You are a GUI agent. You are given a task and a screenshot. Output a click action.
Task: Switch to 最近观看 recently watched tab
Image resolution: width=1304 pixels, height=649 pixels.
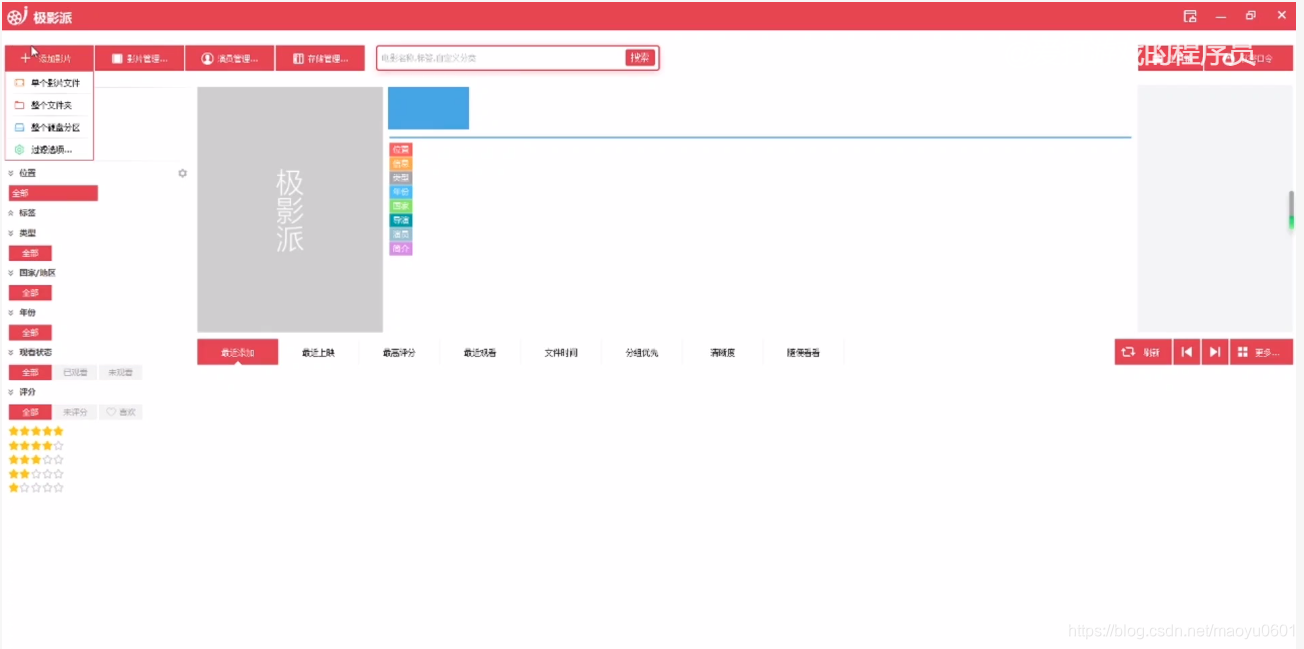pos(480,352)
